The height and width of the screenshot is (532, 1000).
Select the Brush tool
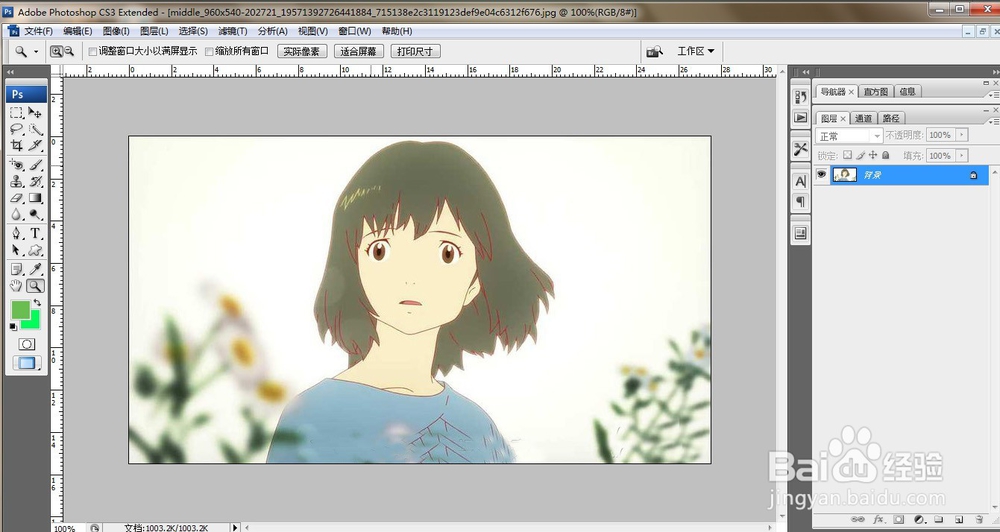[x=35, y=165]
